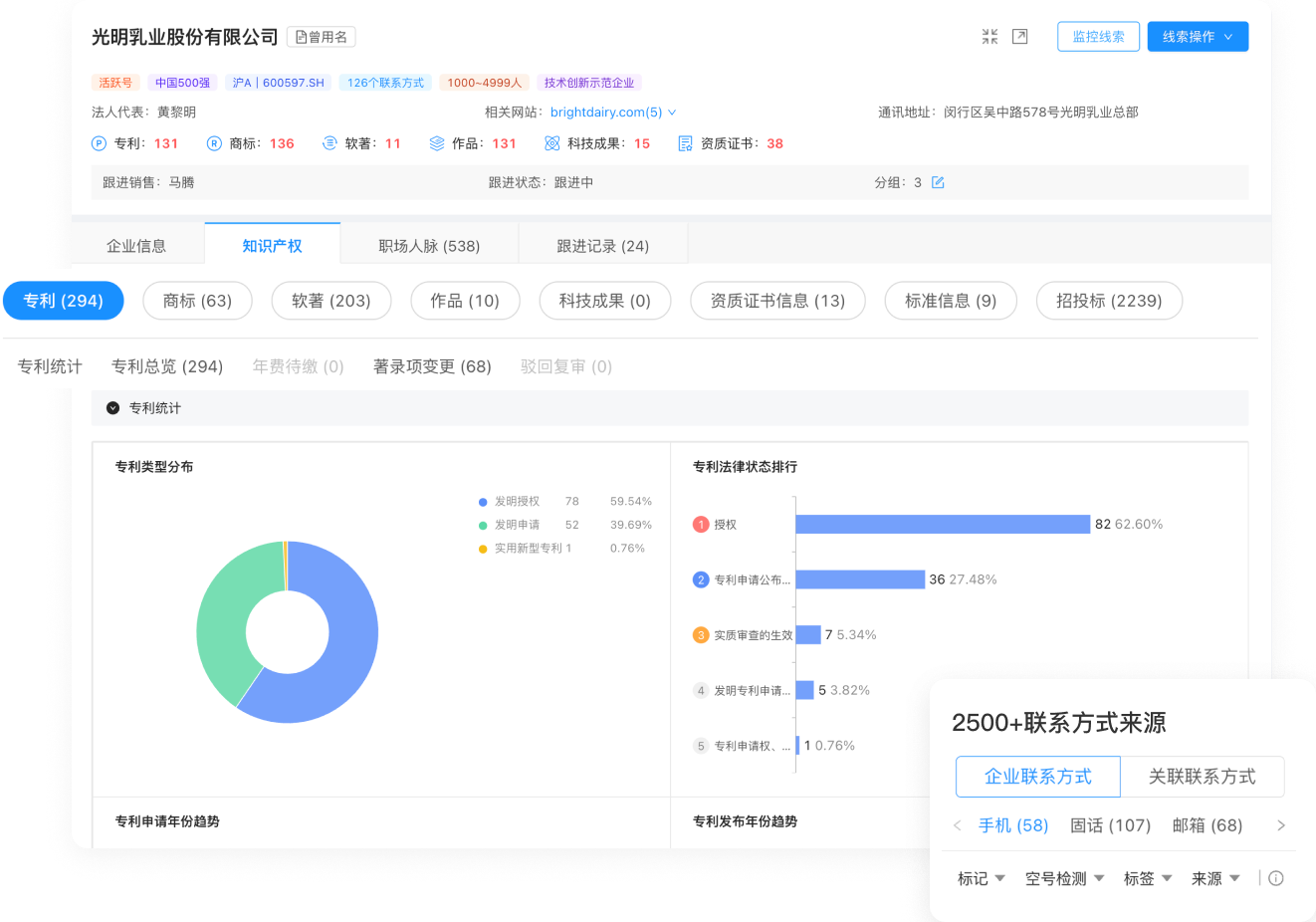Click the 专利申请公布 36 bar

[860, 579]
